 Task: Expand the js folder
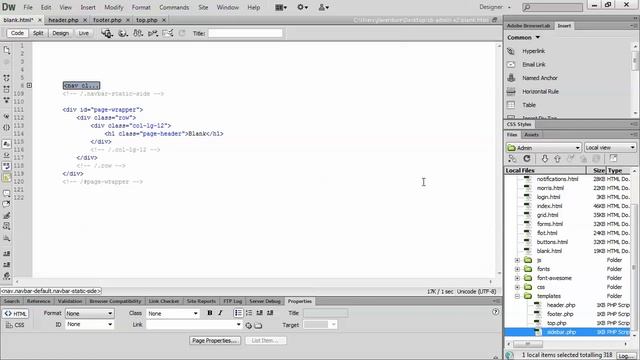(x=517, y=260)
